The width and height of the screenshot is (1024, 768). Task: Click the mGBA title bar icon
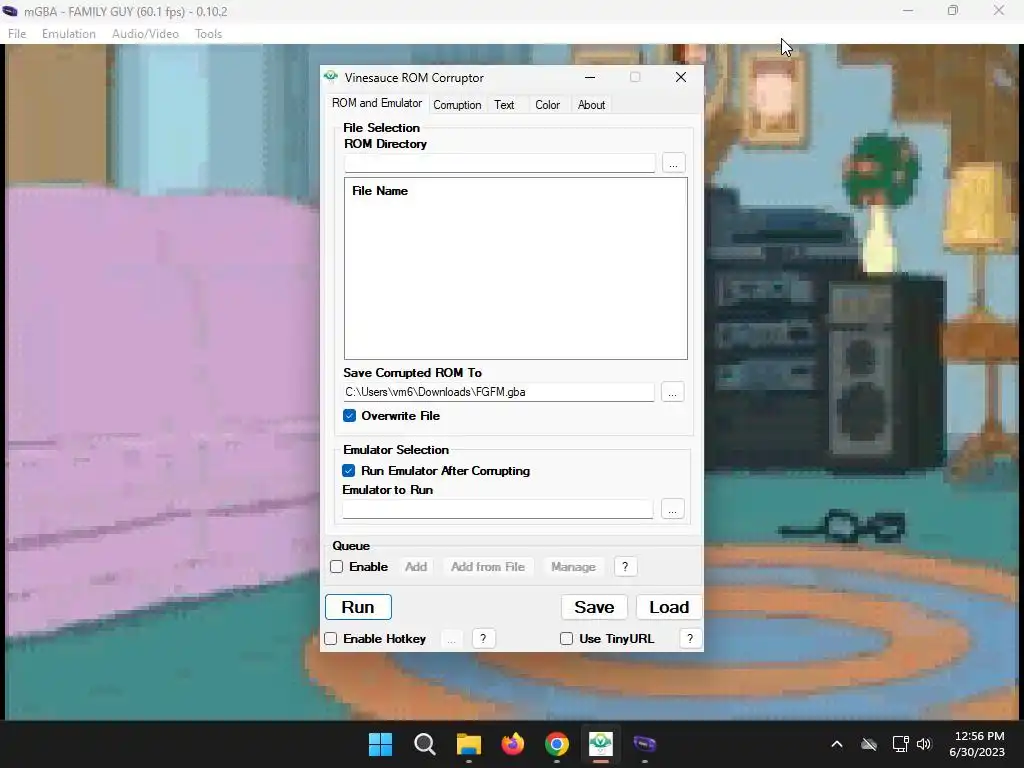click(x=10, y=11)
